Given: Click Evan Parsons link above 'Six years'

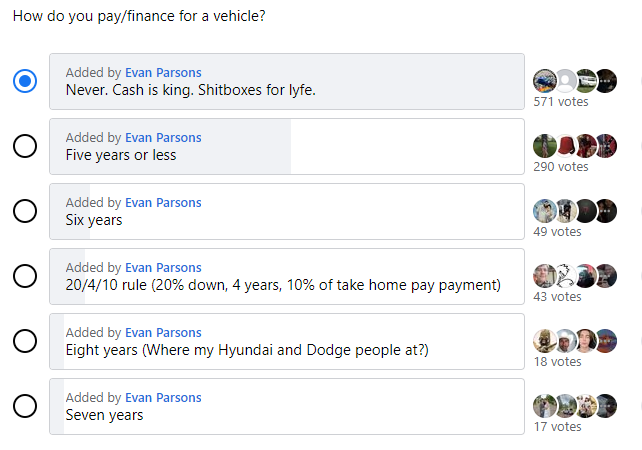Looking at the screenshot, I should pyautogui.click(x=163, y=203).
